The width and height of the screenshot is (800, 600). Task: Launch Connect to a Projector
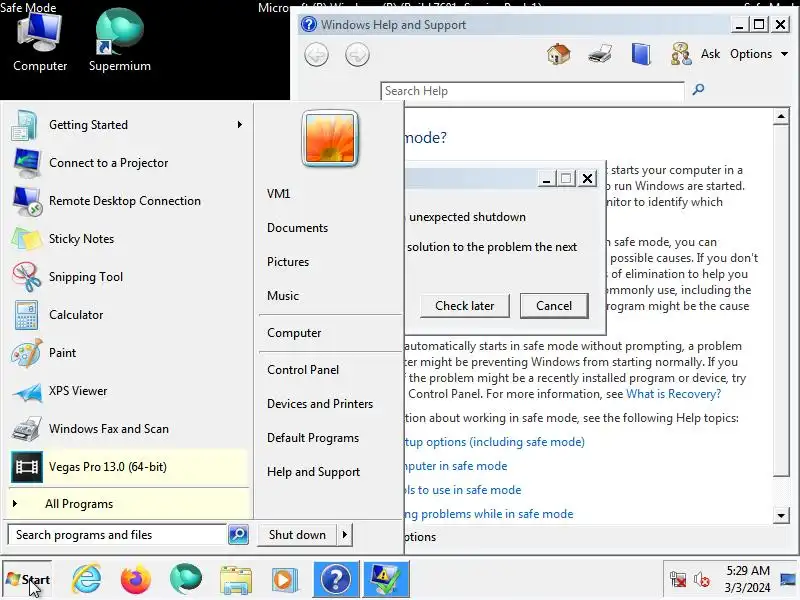[x=128, y=163]
